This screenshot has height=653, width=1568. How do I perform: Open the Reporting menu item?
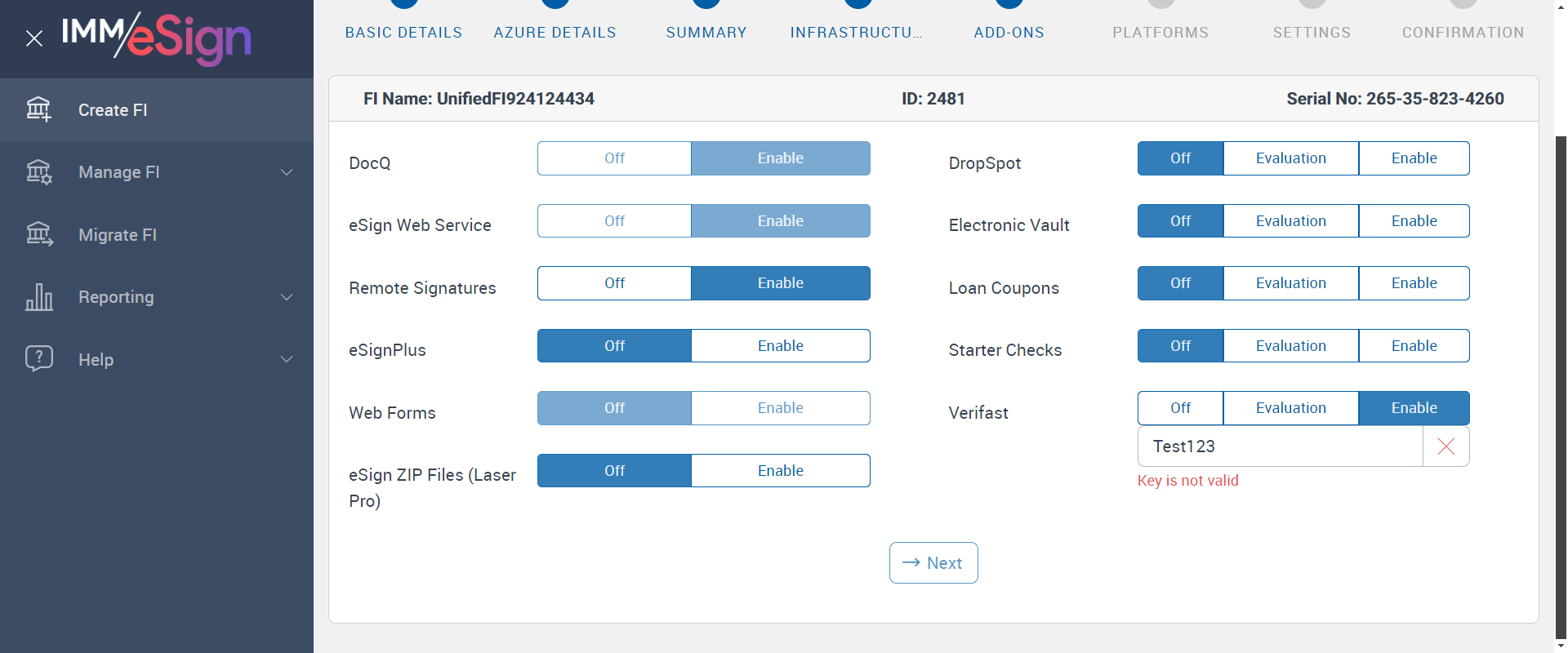click(157, 297)
